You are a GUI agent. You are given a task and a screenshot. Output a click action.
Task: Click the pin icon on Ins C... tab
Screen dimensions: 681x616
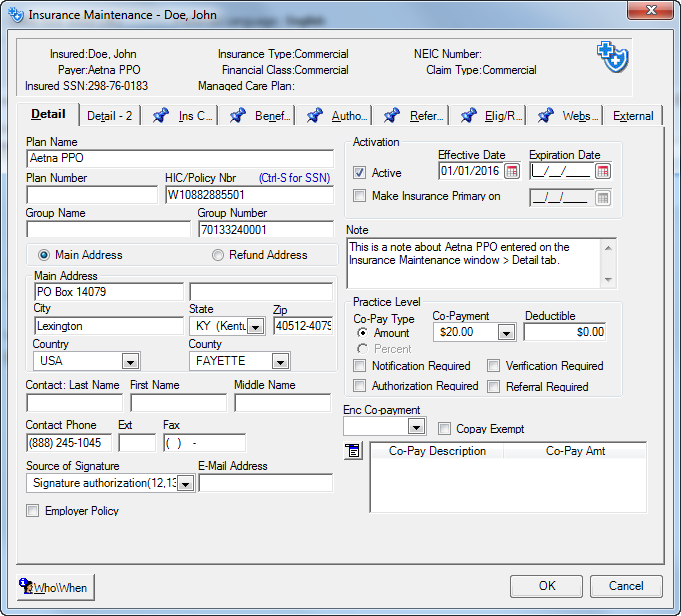tap(161, 116)
